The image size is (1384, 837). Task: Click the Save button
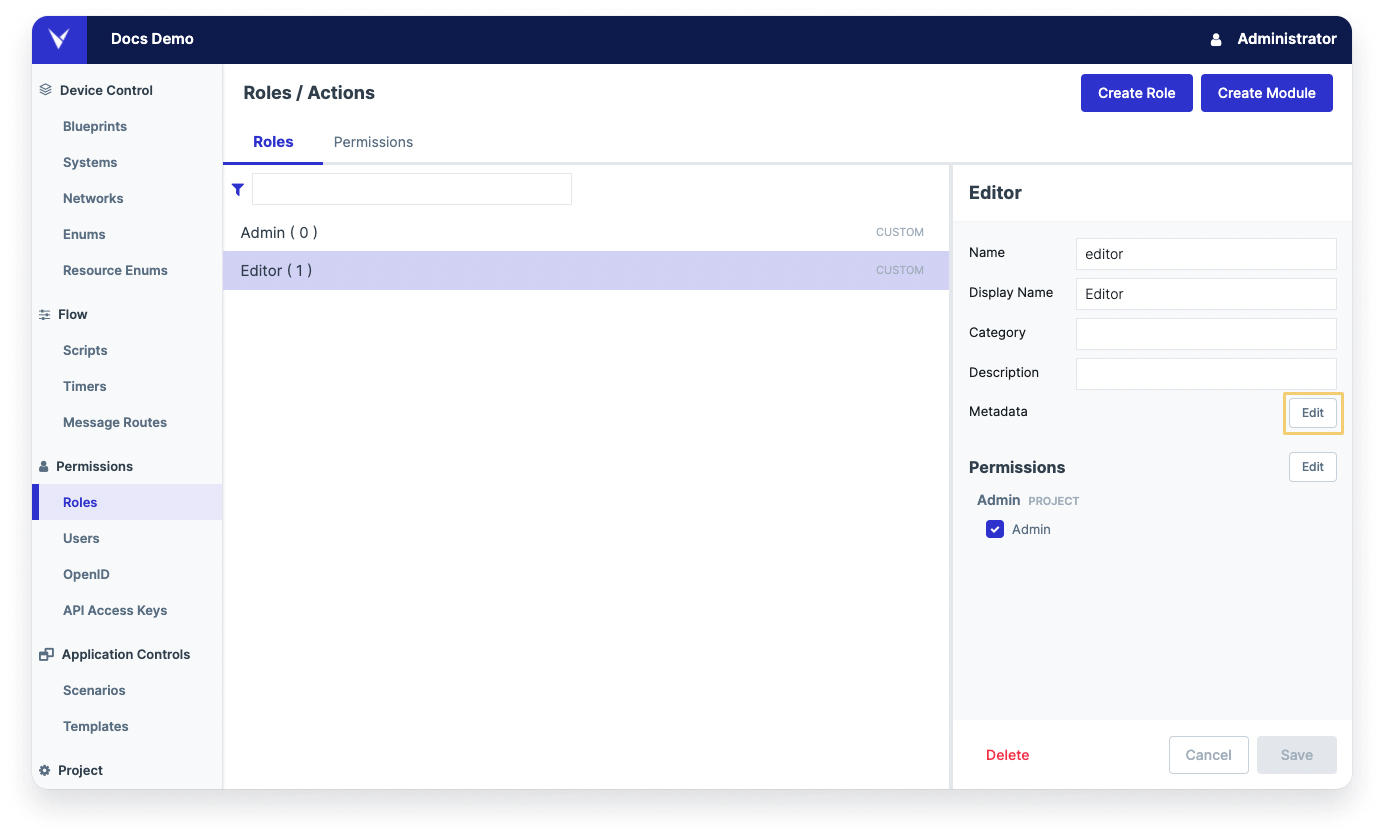(1297, 755)
